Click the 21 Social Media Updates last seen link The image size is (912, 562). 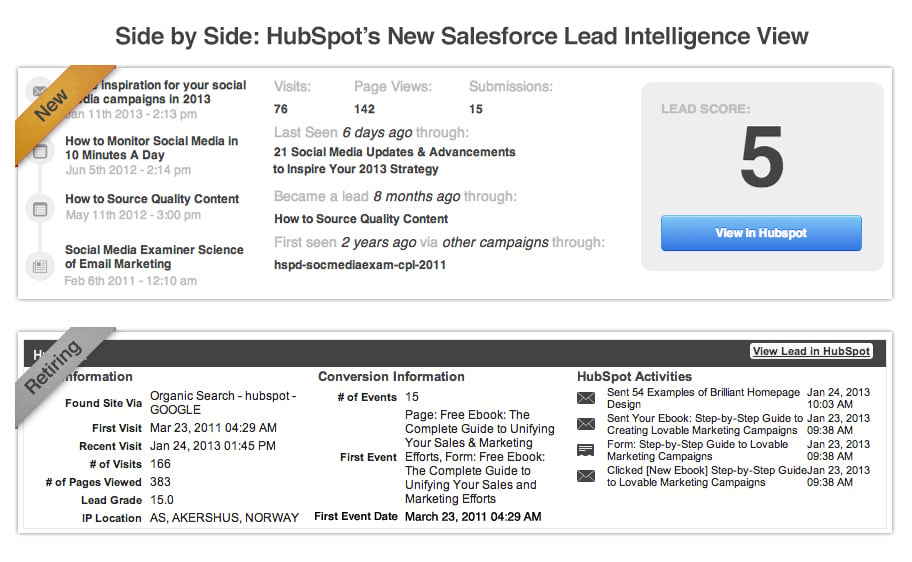pyautogui.click(x=394, y=160)
